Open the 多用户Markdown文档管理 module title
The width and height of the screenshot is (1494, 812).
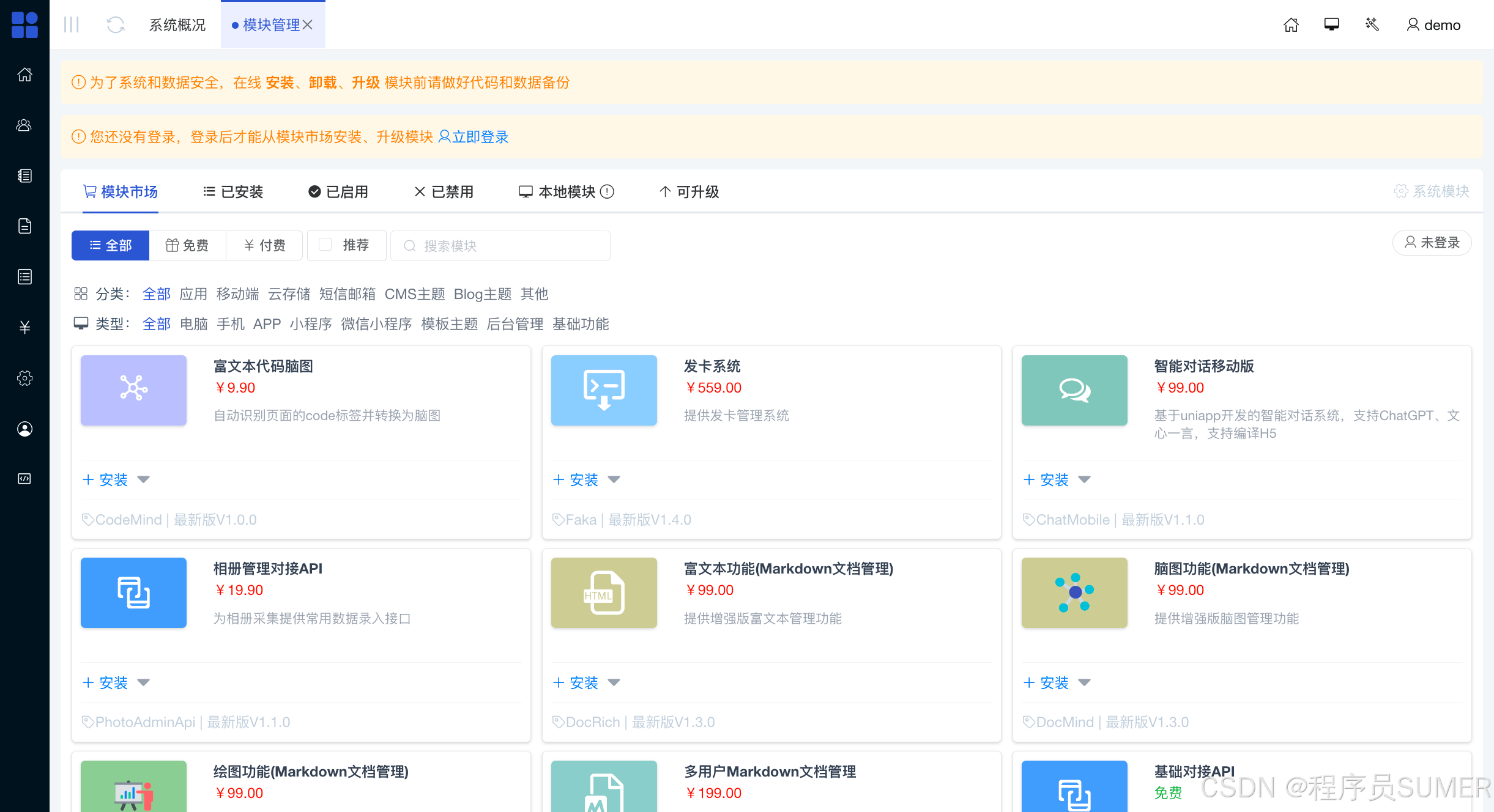[770, 772]
